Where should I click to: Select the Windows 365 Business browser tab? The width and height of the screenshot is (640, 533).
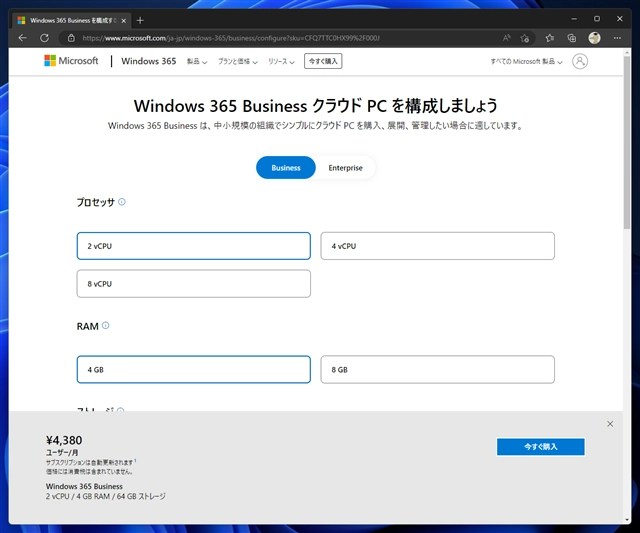[71, 20]
